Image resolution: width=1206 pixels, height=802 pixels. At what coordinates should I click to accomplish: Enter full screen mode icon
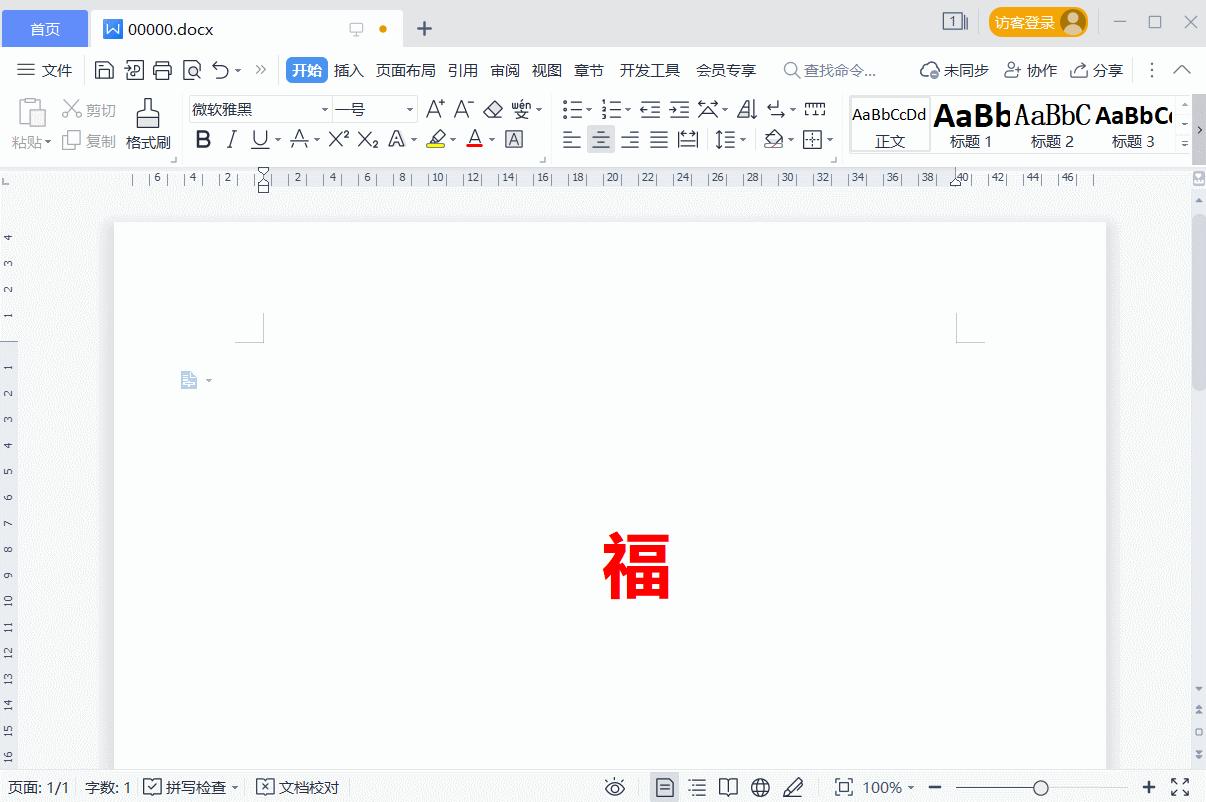(x=1180, y=788)
